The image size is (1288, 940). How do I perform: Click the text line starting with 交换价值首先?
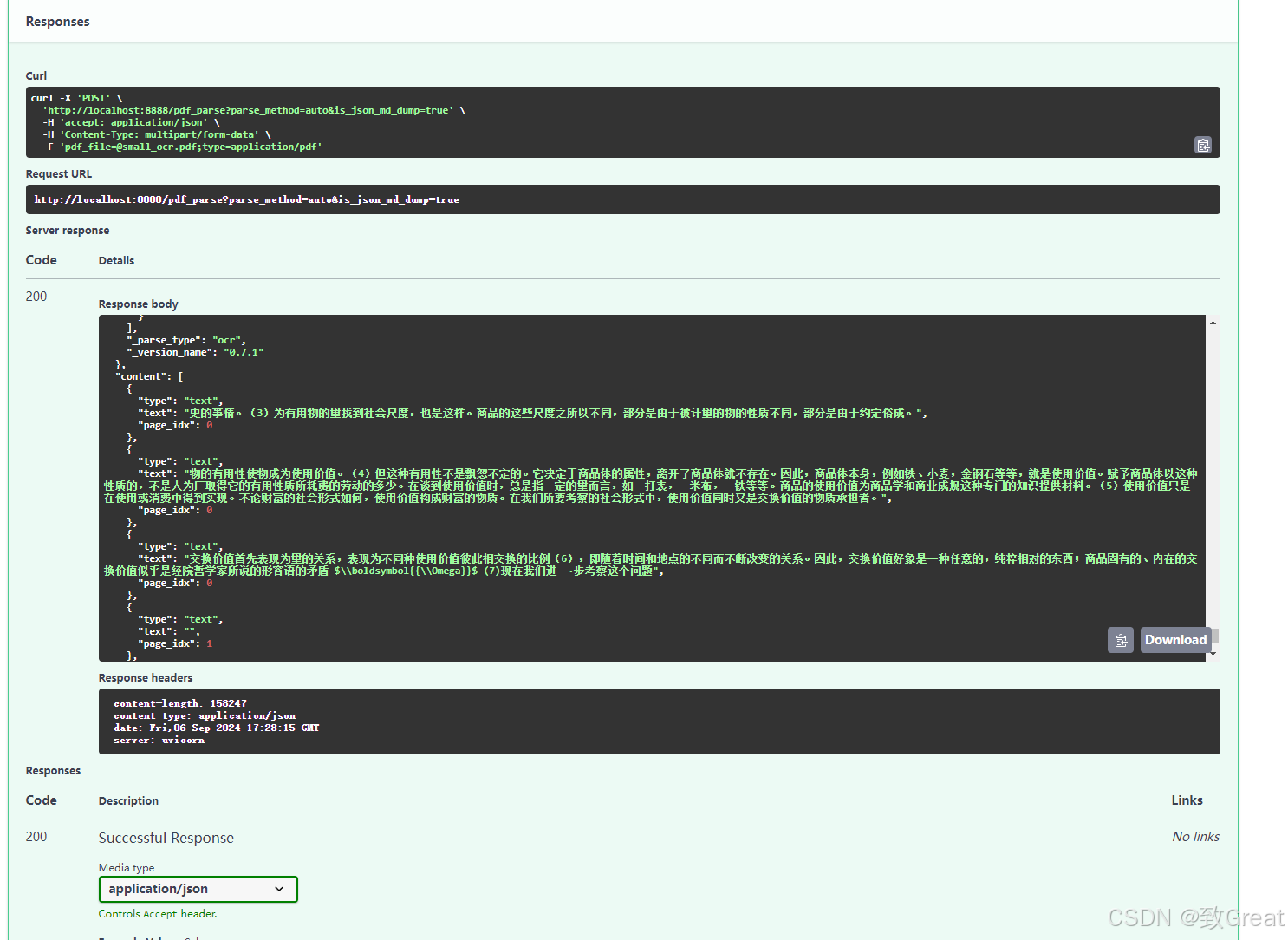[x=650, y=565]
